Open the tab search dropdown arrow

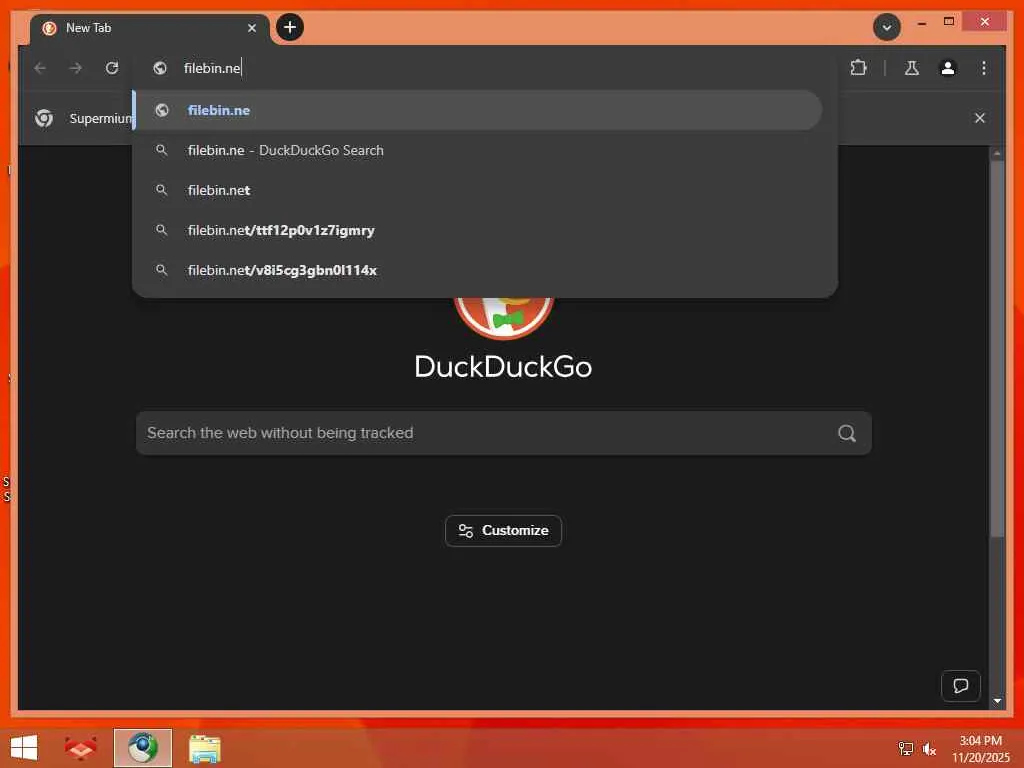[x=887, y=27]
